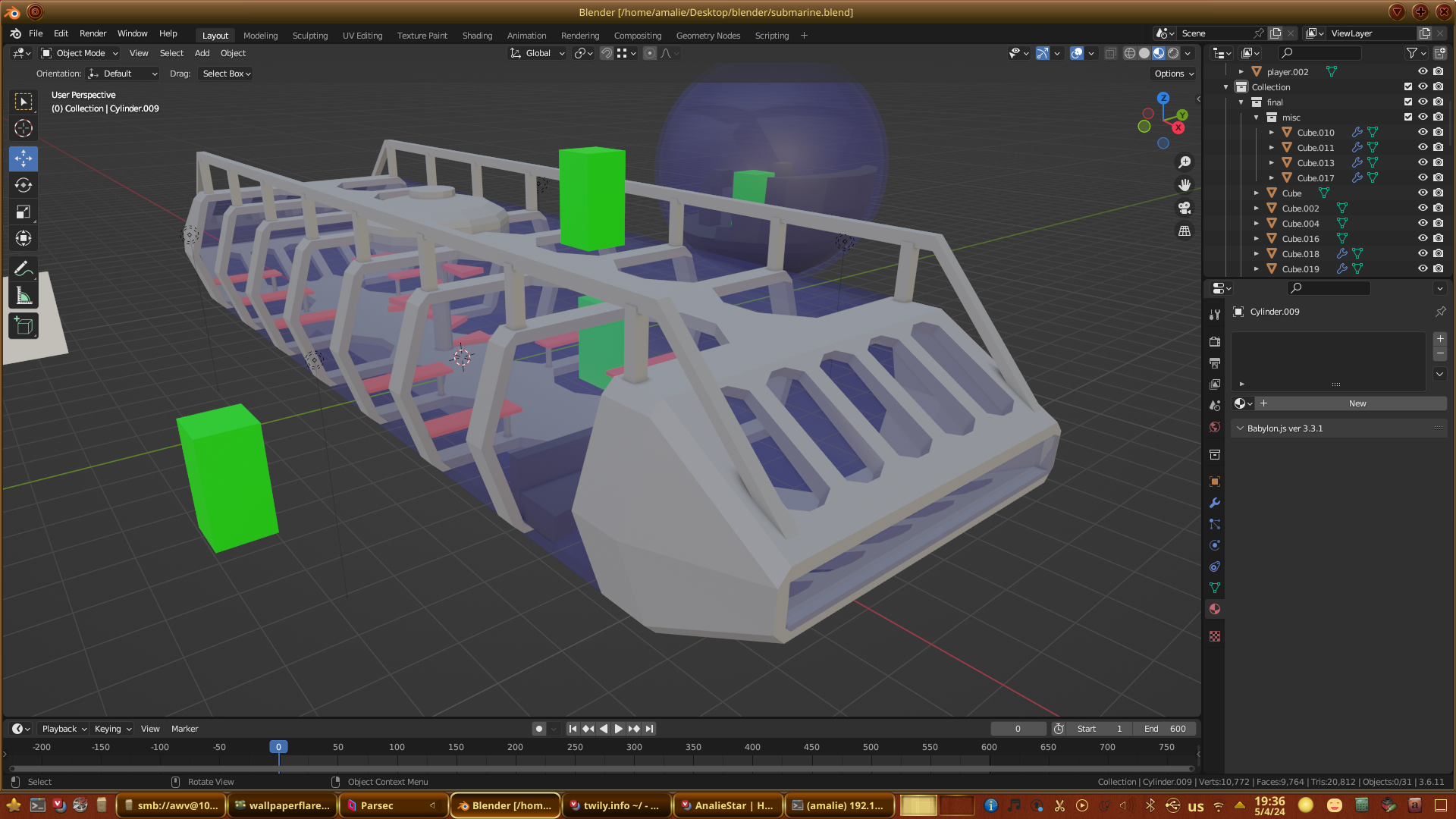The height and width of the screenshot is (819, 1456).
Task: Select the Rotate tool in the left toolbar
Action: [24, 185]
